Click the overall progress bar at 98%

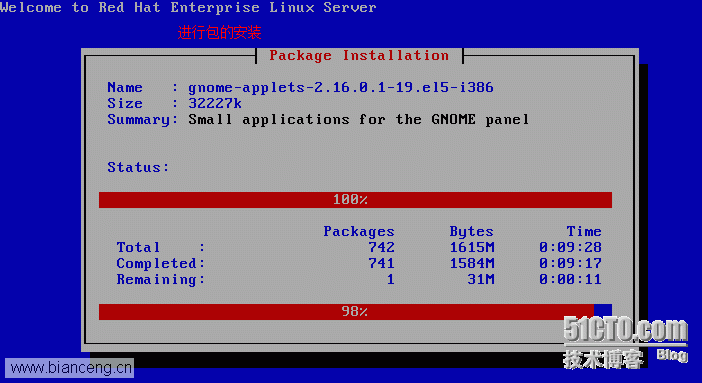pyautogui.click(x=355, y=312)
